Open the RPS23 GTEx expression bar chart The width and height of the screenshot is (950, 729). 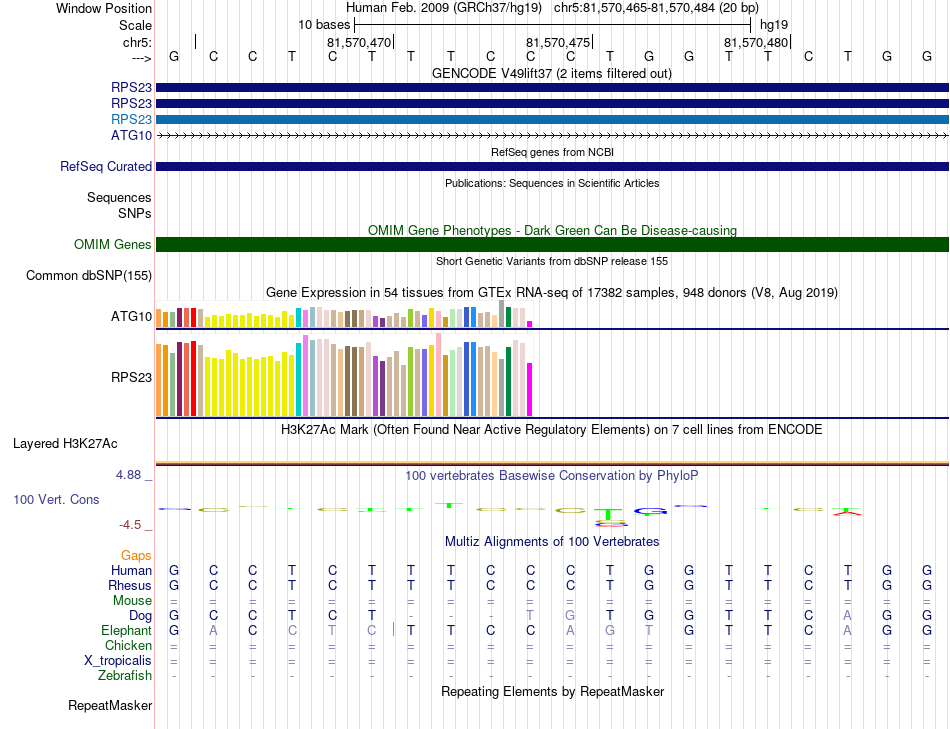tap(344, 374)
